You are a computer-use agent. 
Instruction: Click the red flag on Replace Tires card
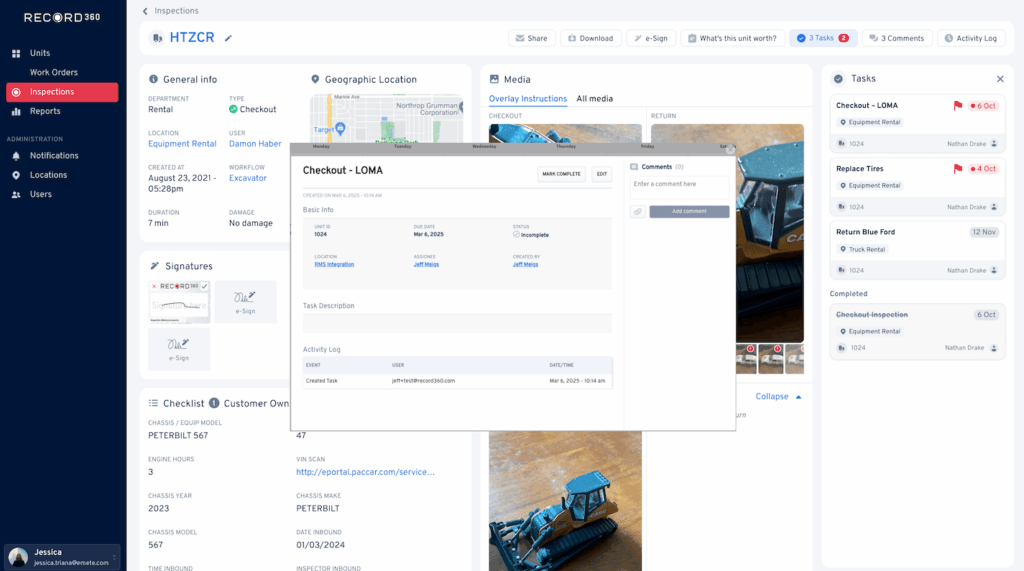point(957,169)
